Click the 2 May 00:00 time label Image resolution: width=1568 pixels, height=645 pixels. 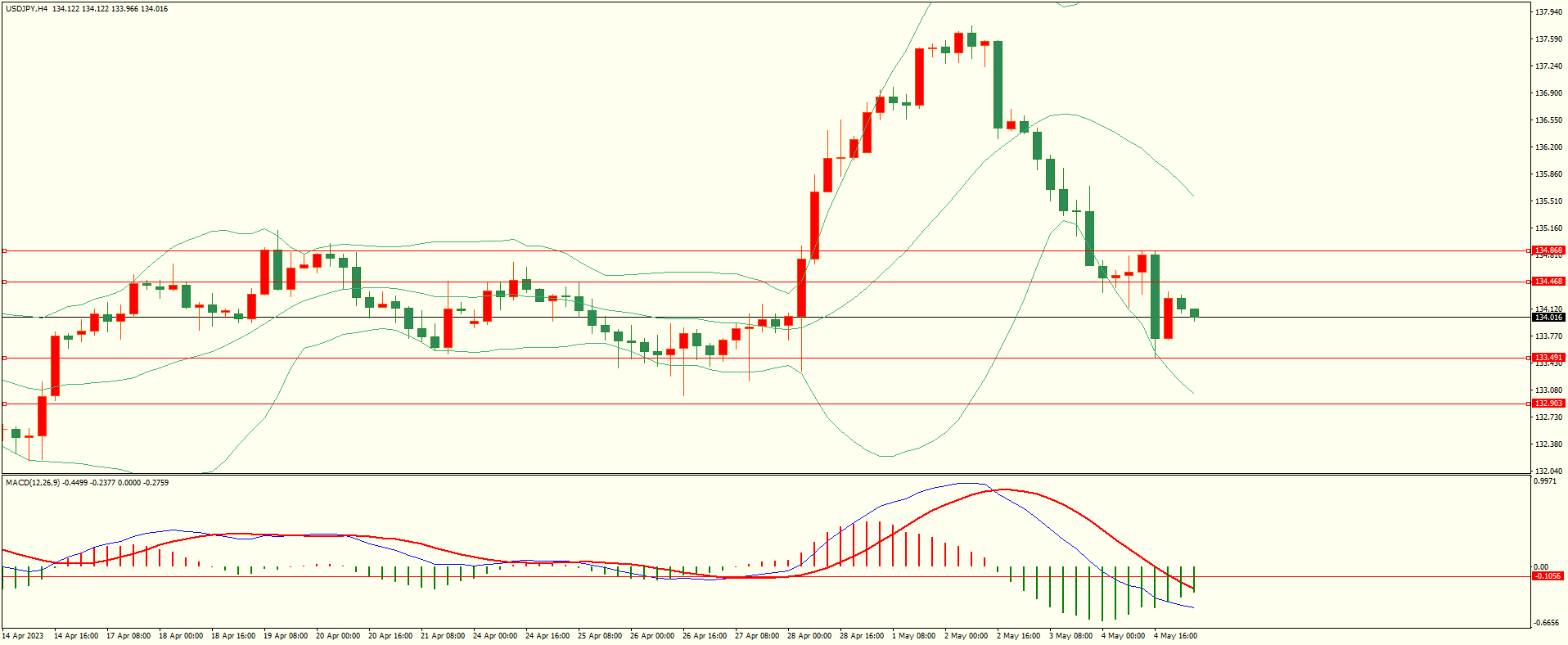point(966,636)
